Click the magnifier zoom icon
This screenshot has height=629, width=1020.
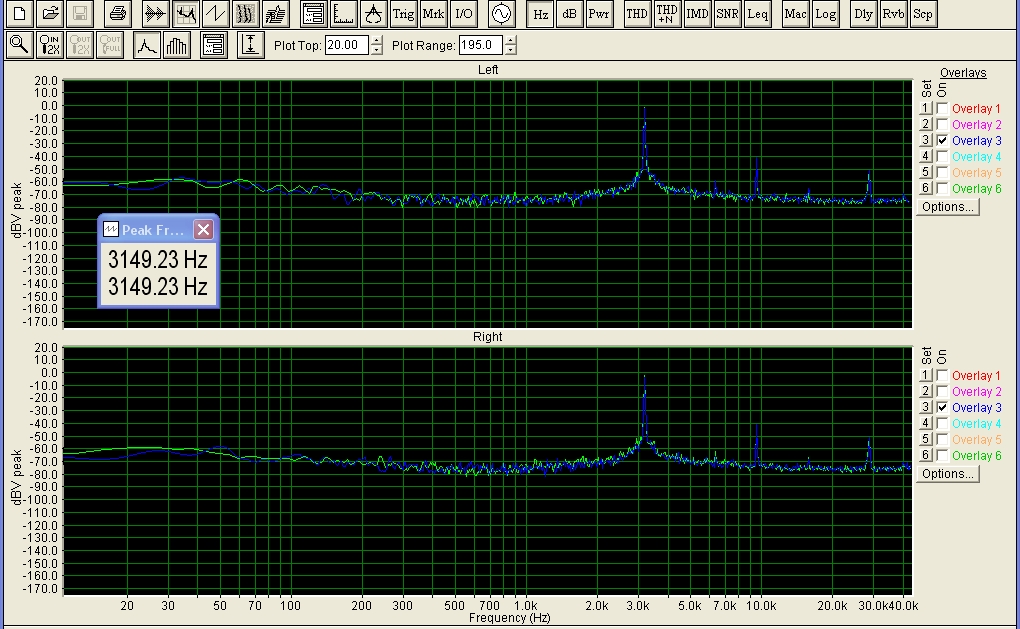(19, 45)
